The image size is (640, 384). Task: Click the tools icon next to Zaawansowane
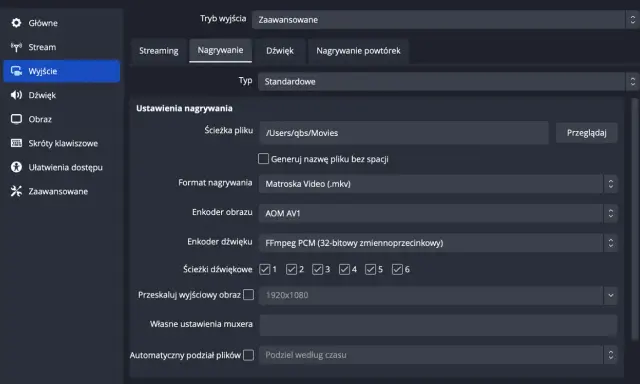coord(16,191)
